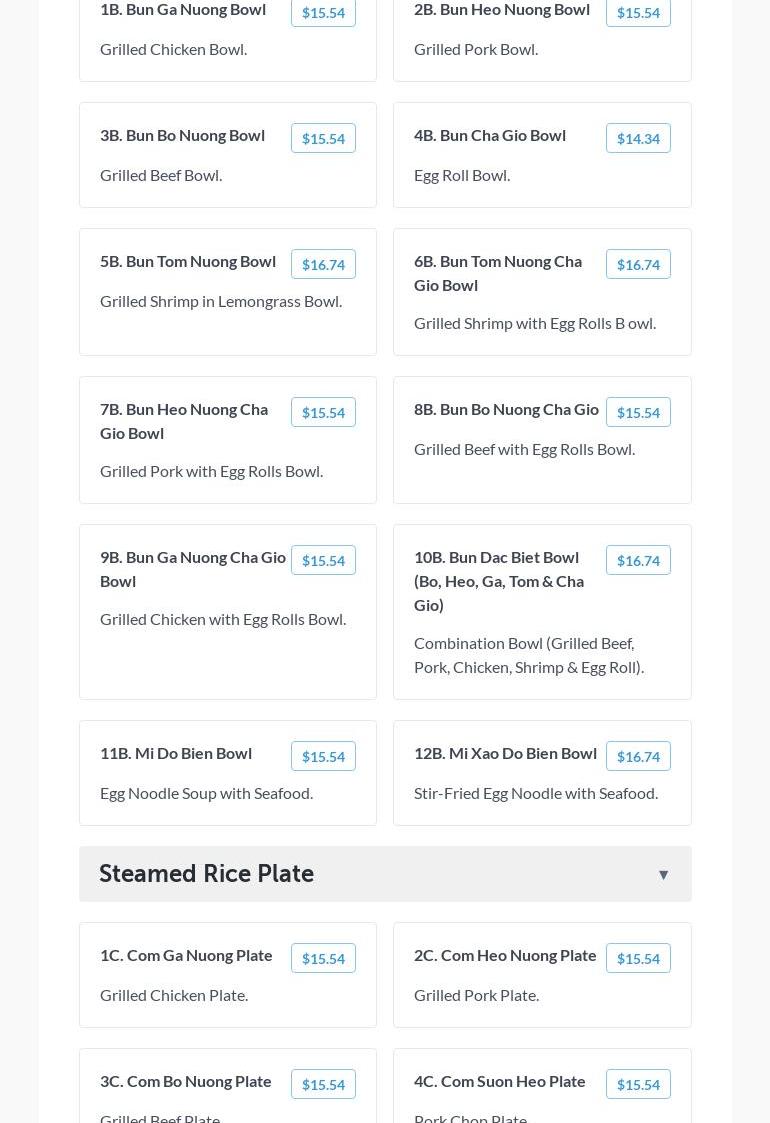
Task: Click the $16.74 price on 6B item
Action: [638, 264]
